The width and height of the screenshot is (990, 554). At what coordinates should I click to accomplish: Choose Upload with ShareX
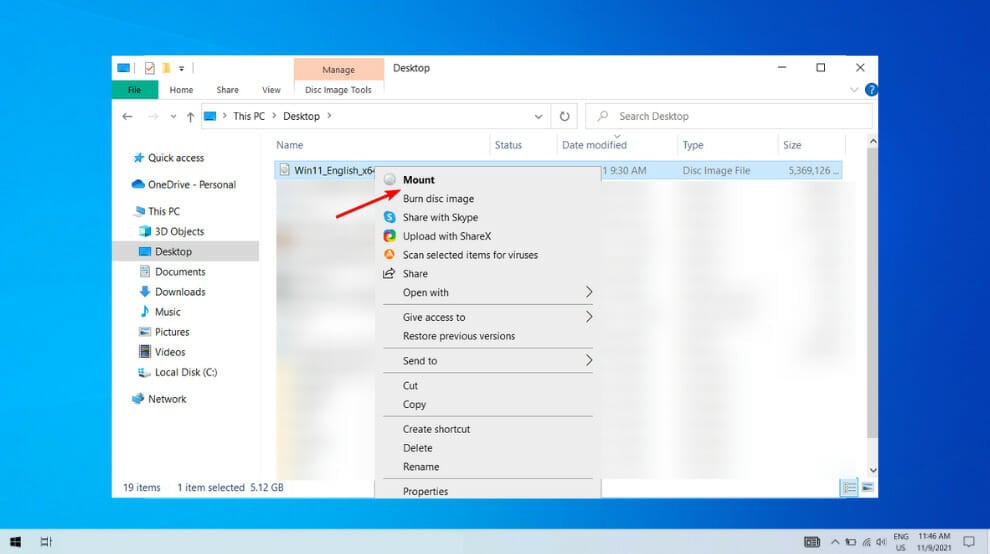pyautogui.click(x=446, y=236)
